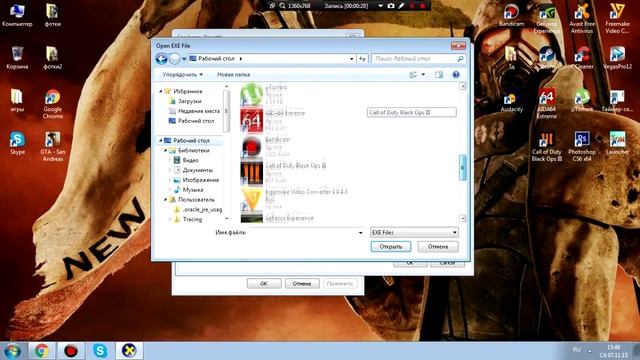Screen dimensions: 640x360
Task: Click the search magnifier in the dialog
Action: point(460,59)
